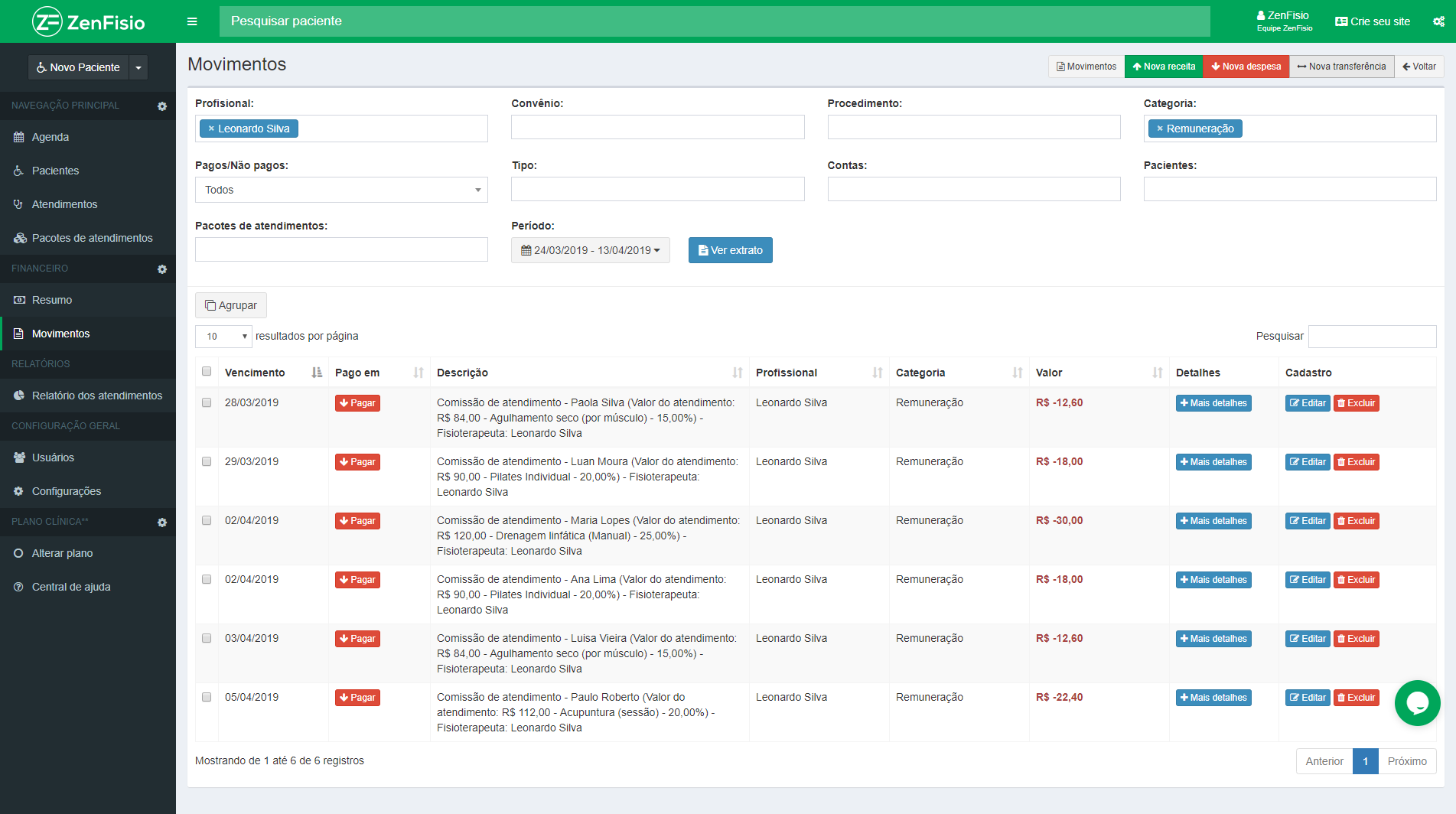1456x814 pixels.
Task: Click Pagar on the Paola Silva row
Action: coord(357,403)
